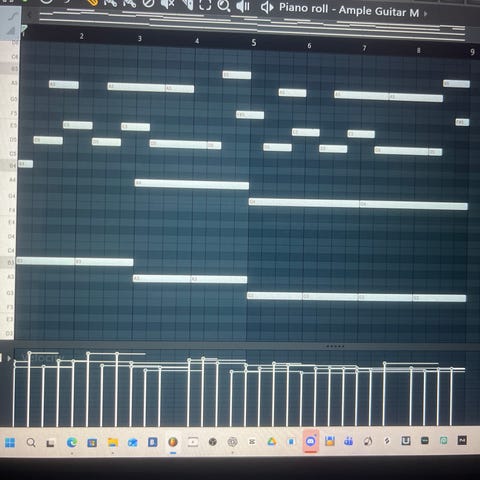
Task: Open FL Studio from the taskbar
Action: click(x=173, y=442)
